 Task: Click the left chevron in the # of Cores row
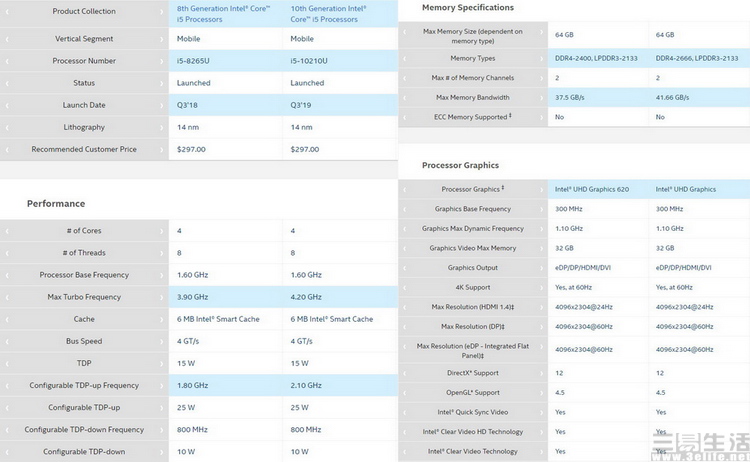[x=7, y=231]
